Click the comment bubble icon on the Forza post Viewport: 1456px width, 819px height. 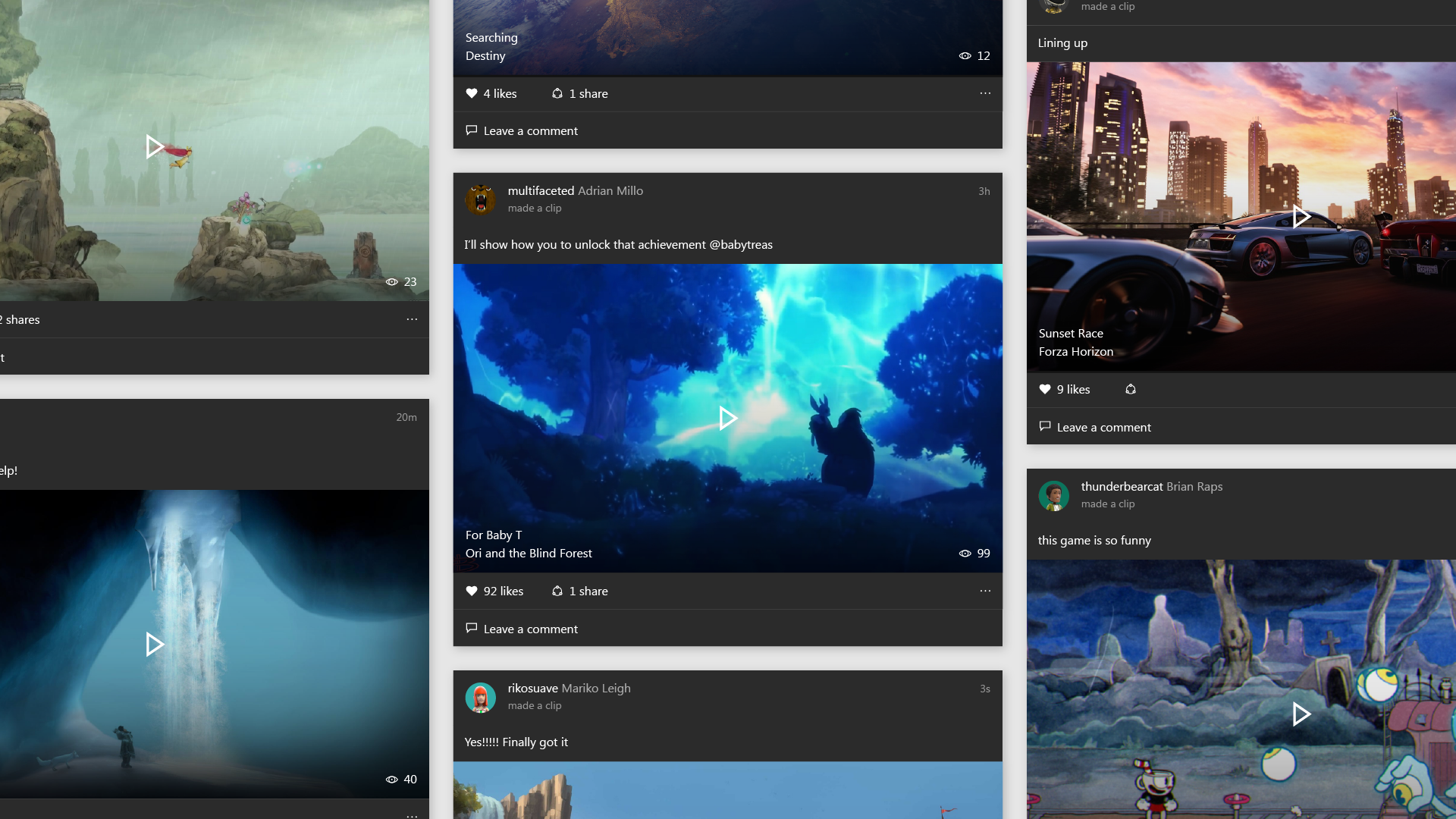[x=1044, y=426]
